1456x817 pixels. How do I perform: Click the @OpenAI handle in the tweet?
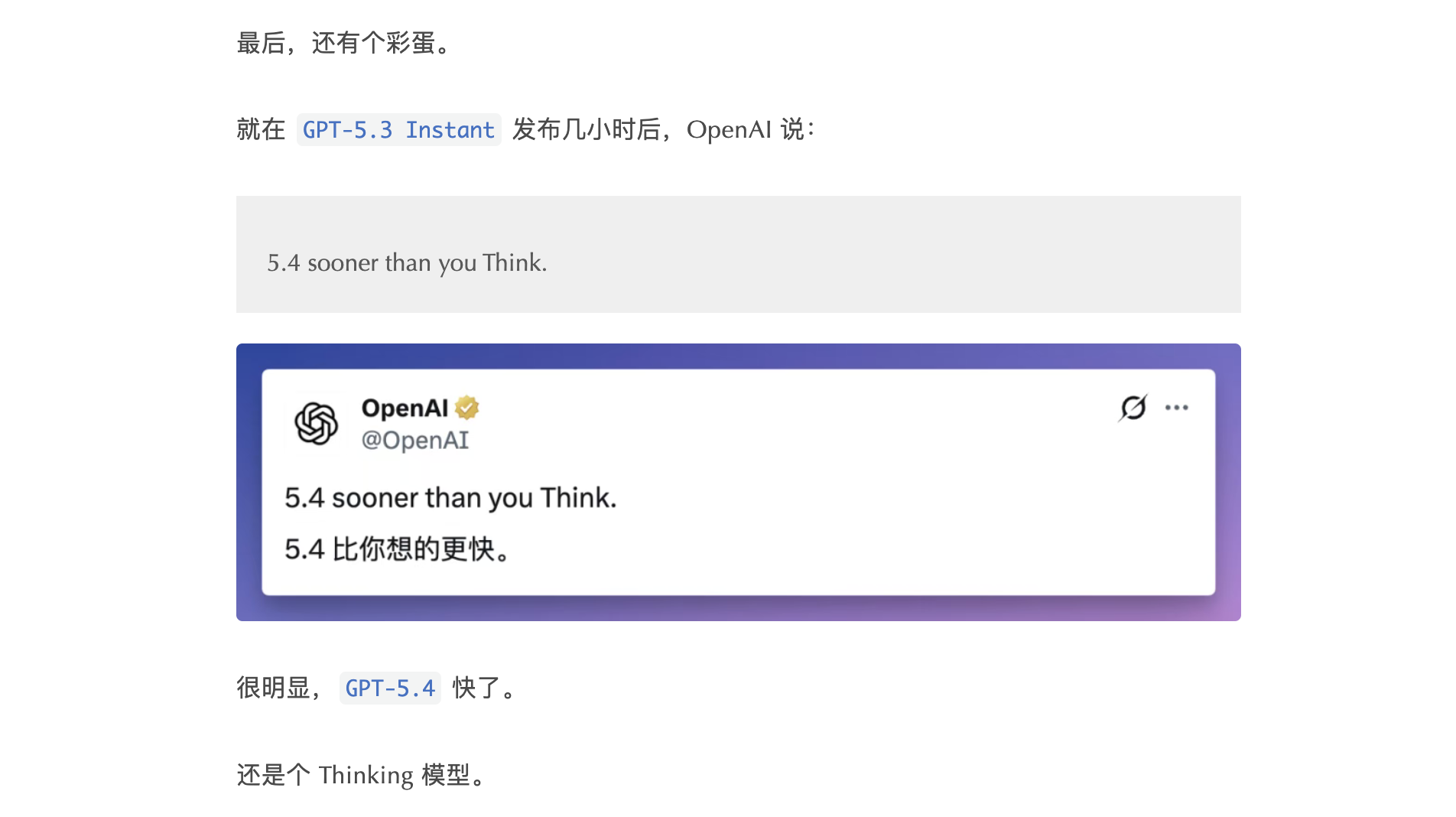pyautogui.click(x=414, y=441)
